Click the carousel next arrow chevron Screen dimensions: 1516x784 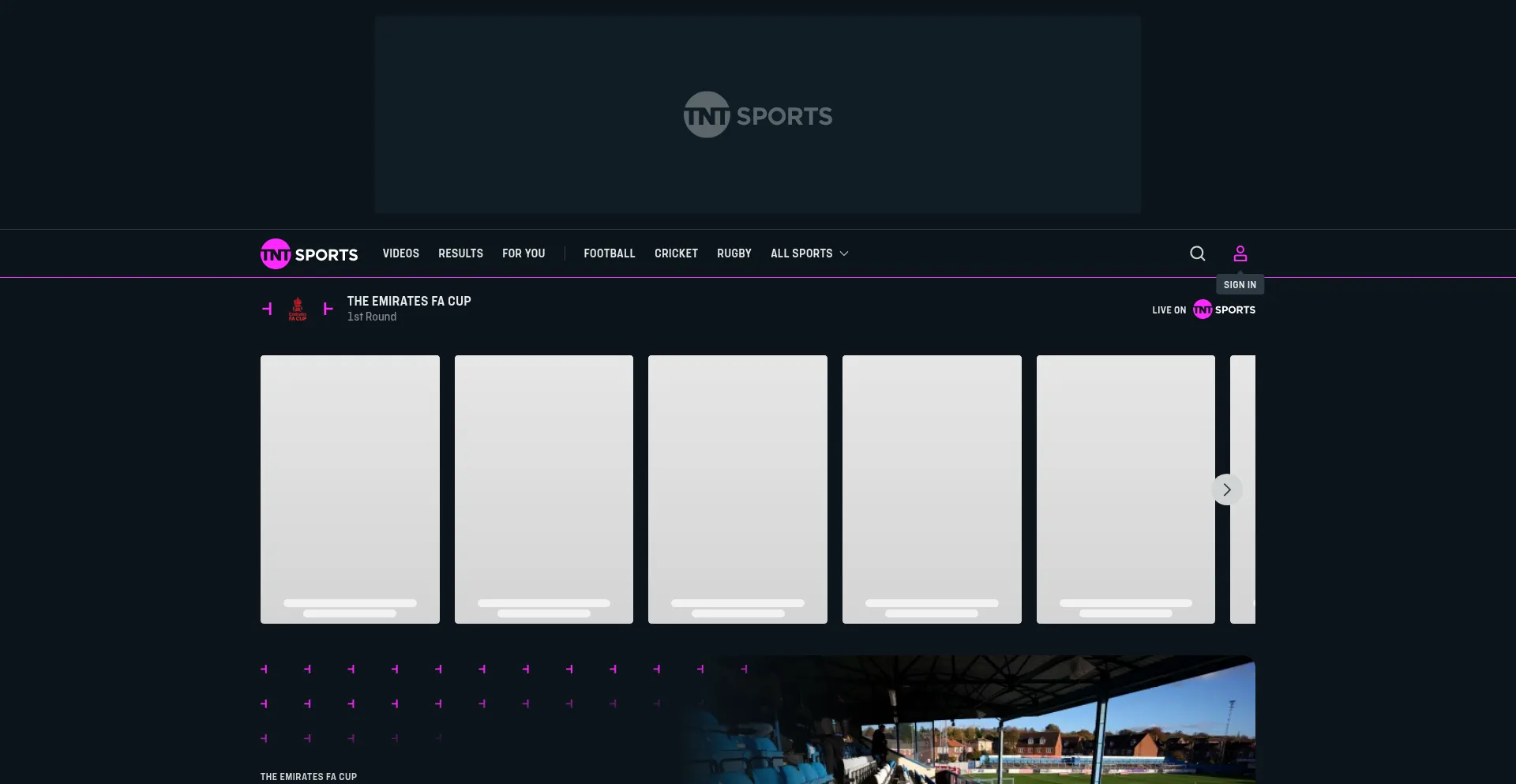click(1226, 490)
